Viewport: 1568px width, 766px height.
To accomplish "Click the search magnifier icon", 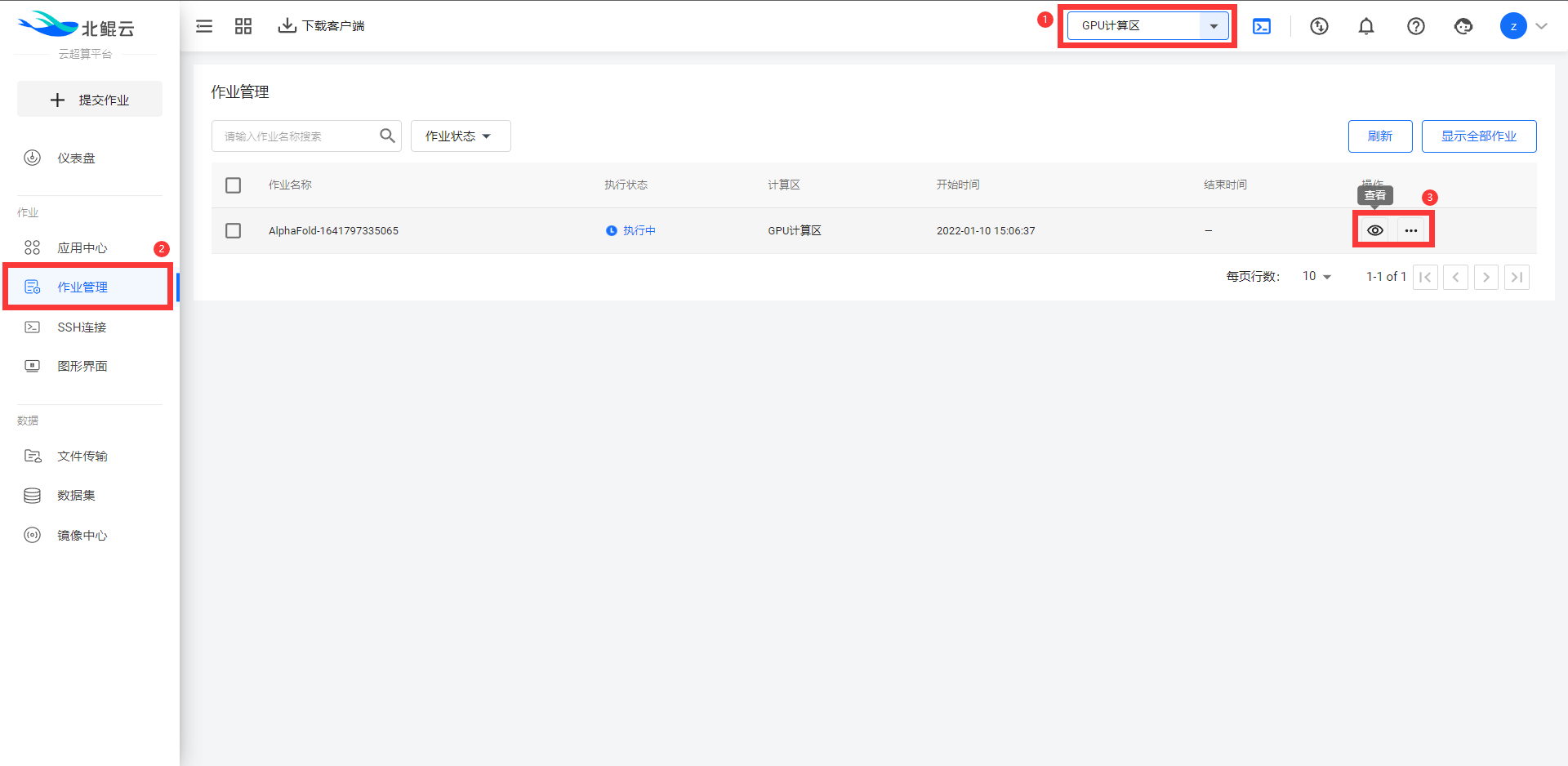I will [388, 136].
